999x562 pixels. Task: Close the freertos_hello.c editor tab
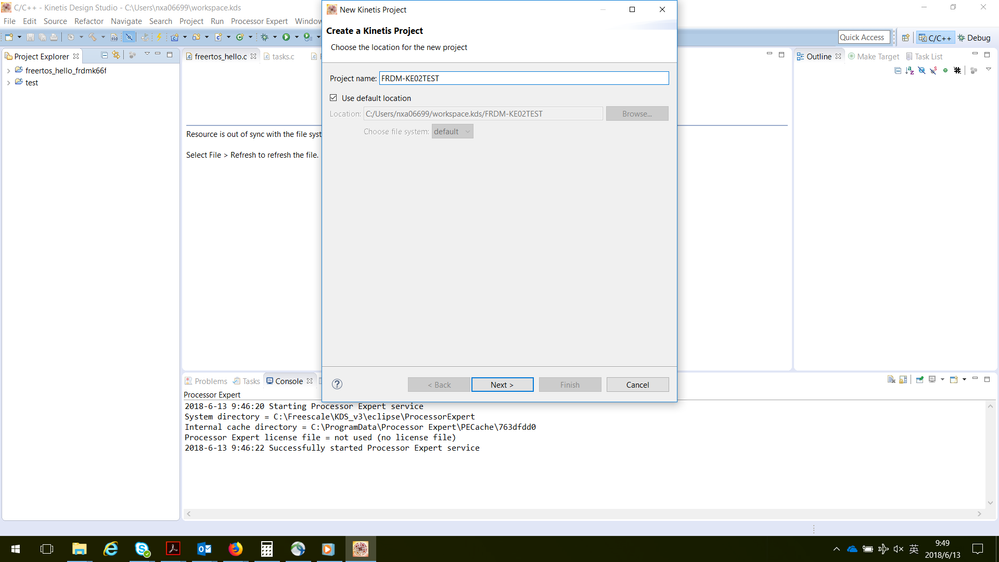[254, 56]
